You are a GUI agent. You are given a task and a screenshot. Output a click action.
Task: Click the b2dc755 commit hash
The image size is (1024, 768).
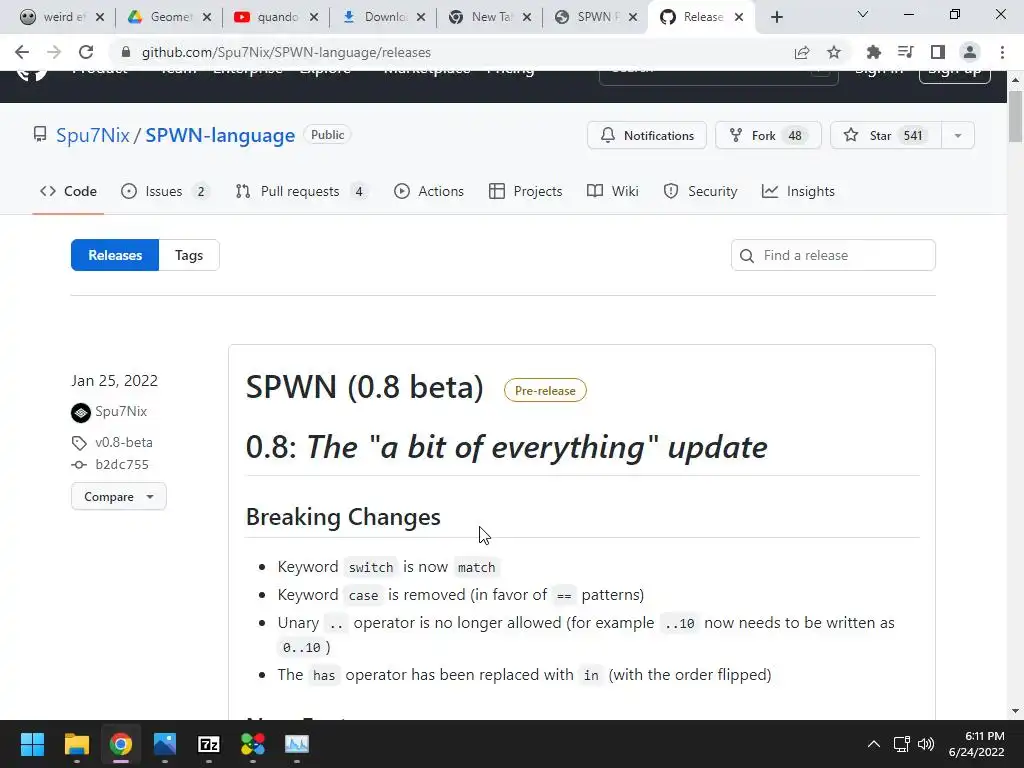pos(122,464)
